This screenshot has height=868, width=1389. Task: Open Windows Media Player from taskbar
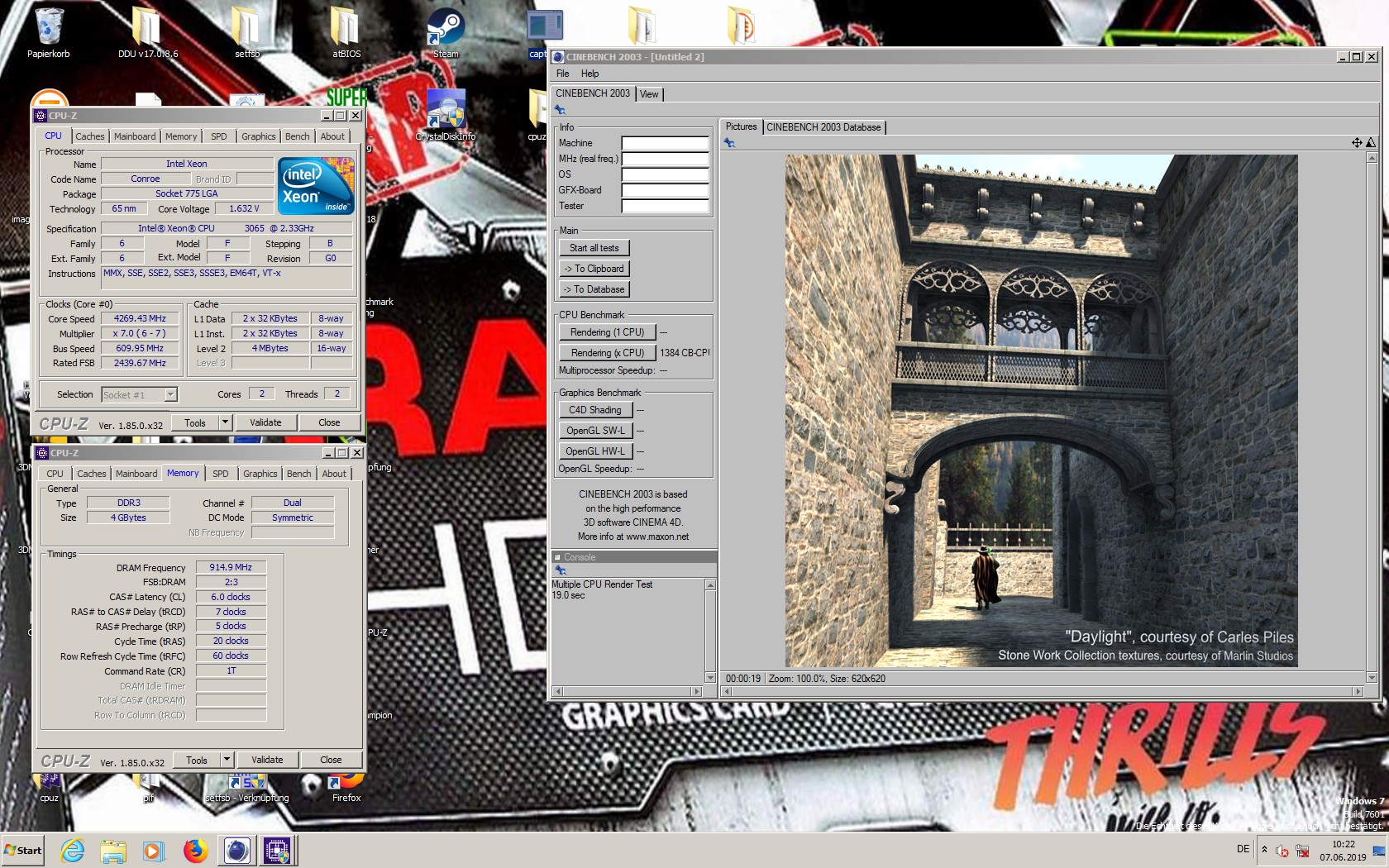pyautogui.click(x=154, y=851)
